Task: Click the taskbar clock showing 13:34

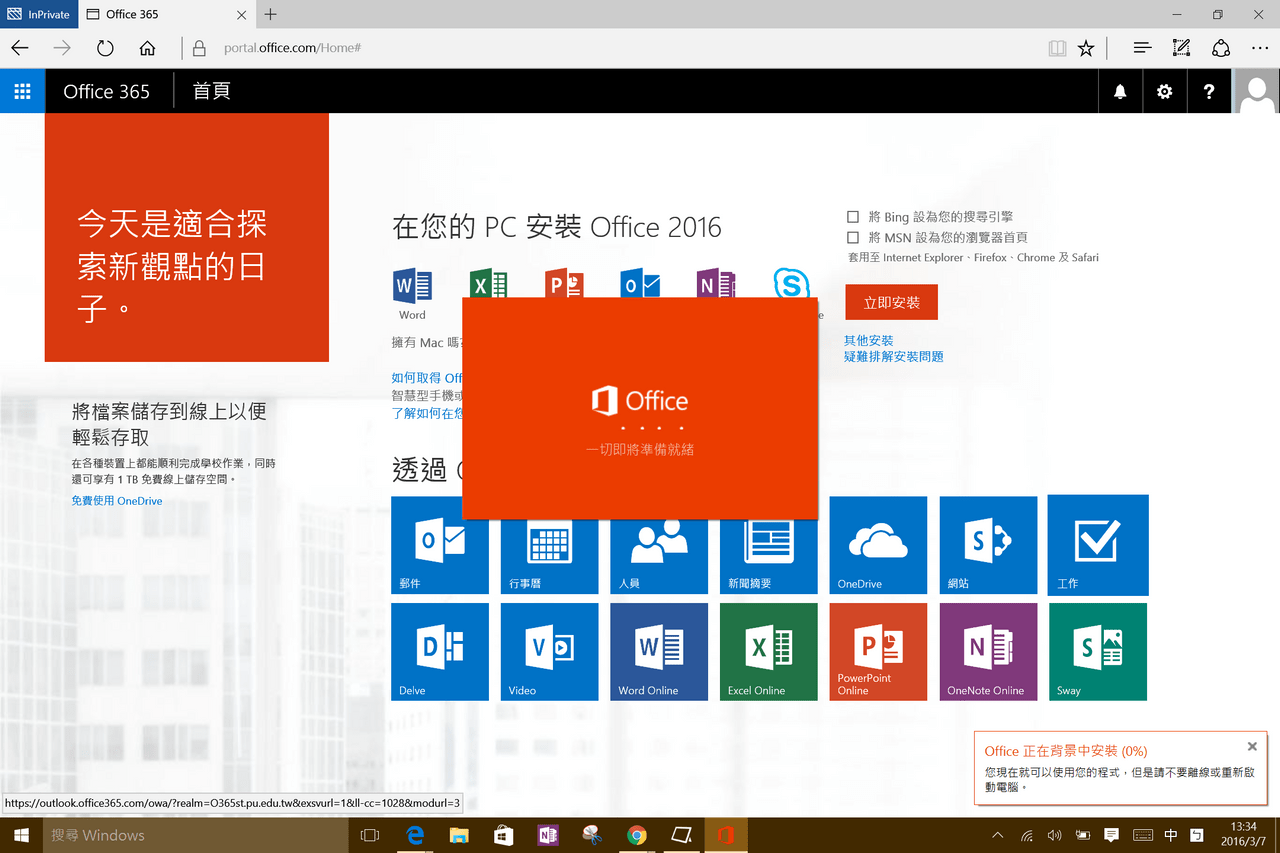Action: [x=1243, y=835]
